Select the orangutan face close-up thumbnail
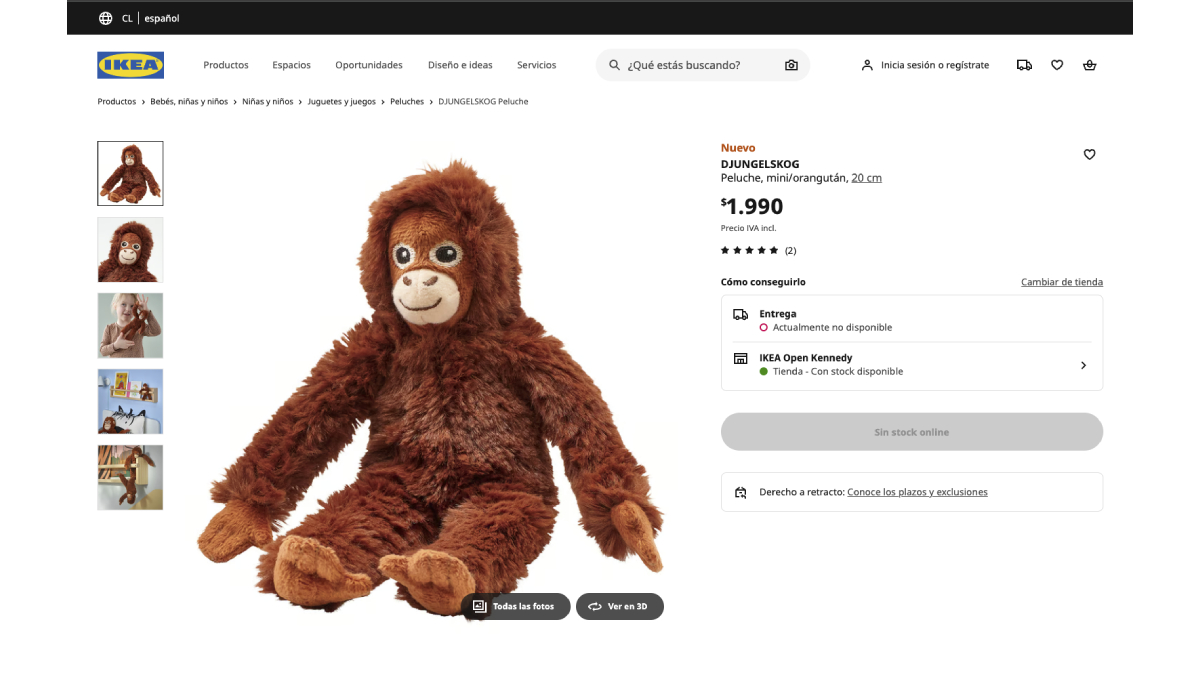 [x=130, y=250]
